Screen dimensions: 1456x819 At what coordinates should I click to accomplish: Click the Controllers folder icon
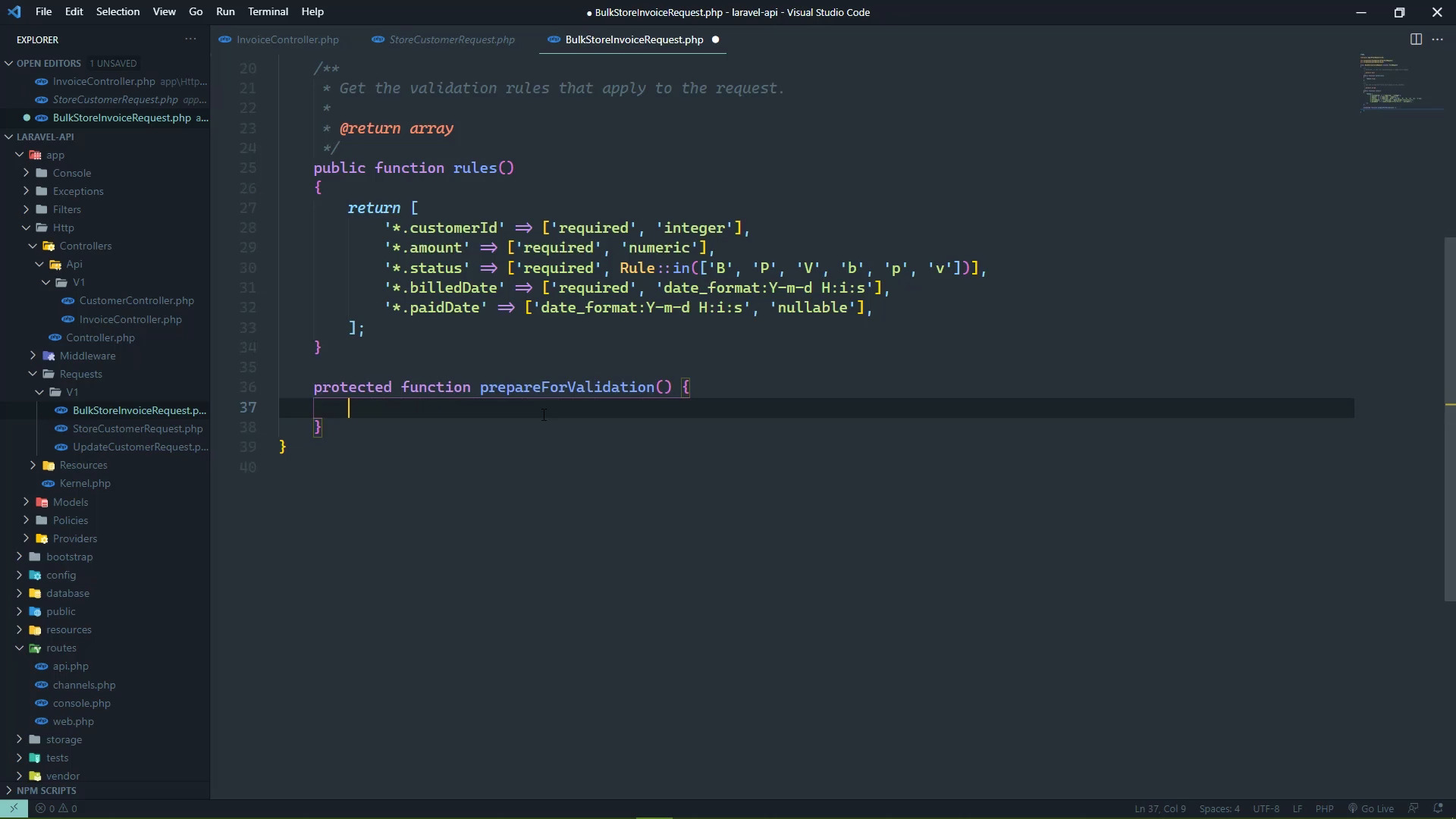[x=49, y=246]
